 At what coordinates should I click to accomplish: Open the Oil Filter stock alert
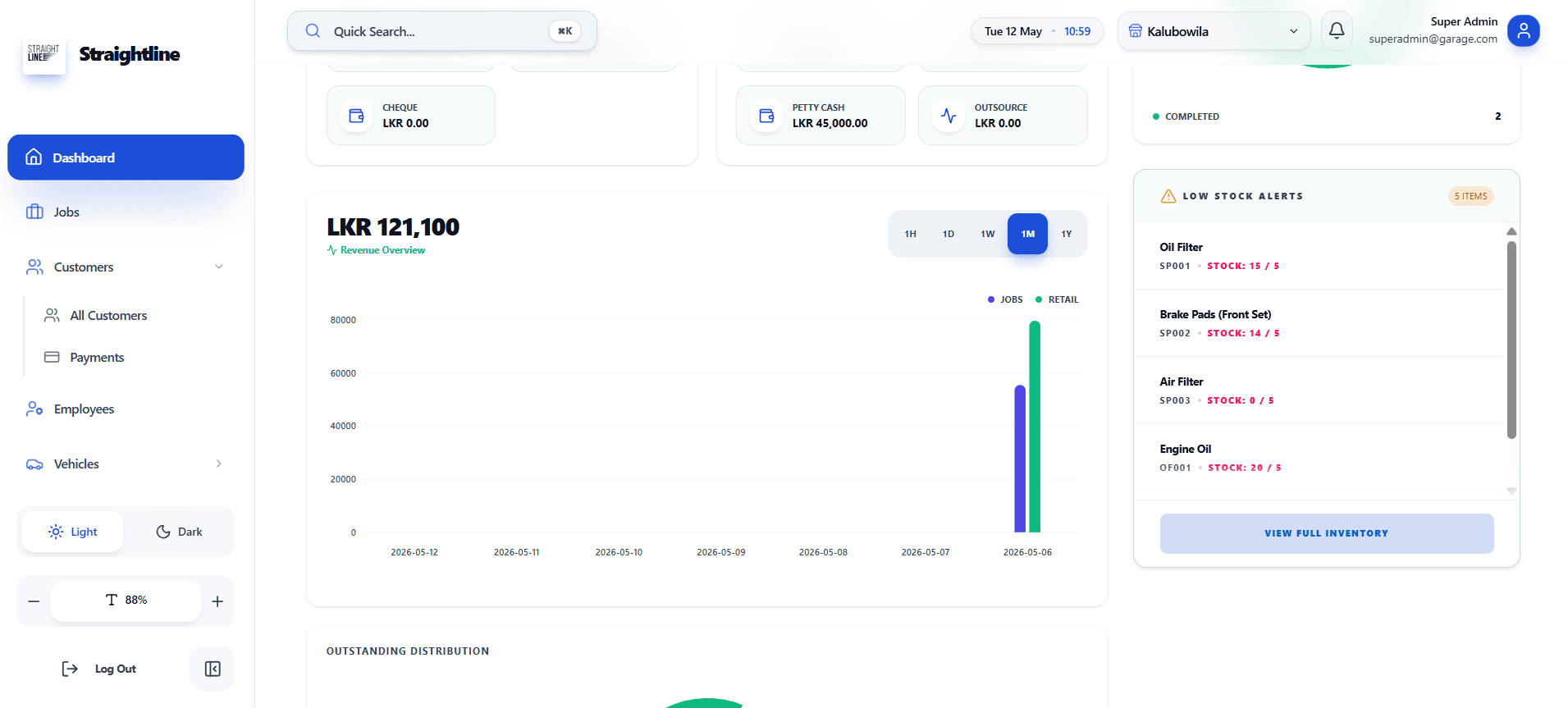1319,256
